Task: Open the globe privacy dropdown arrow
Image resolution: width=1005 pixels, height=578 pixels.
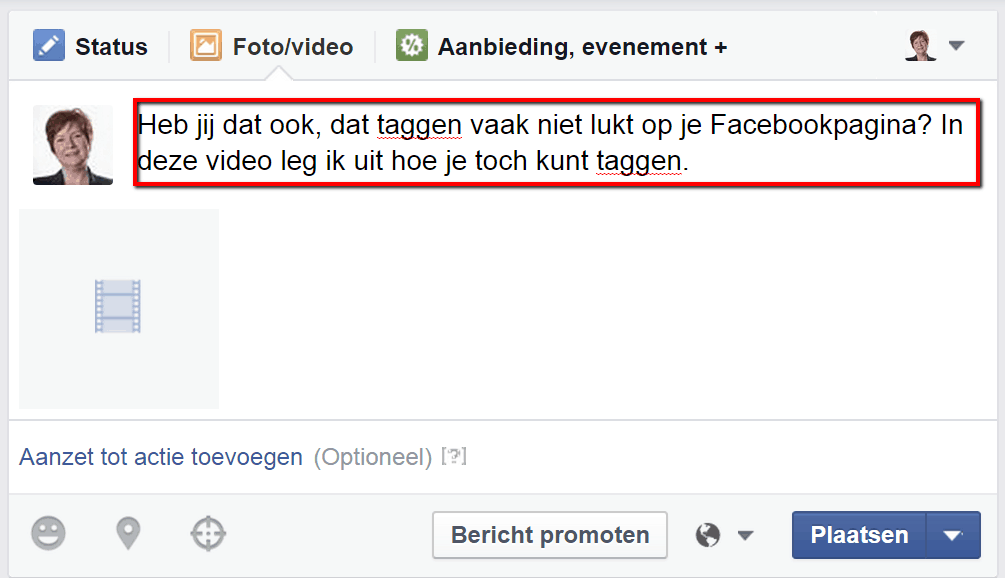Action: click(745, 535)
